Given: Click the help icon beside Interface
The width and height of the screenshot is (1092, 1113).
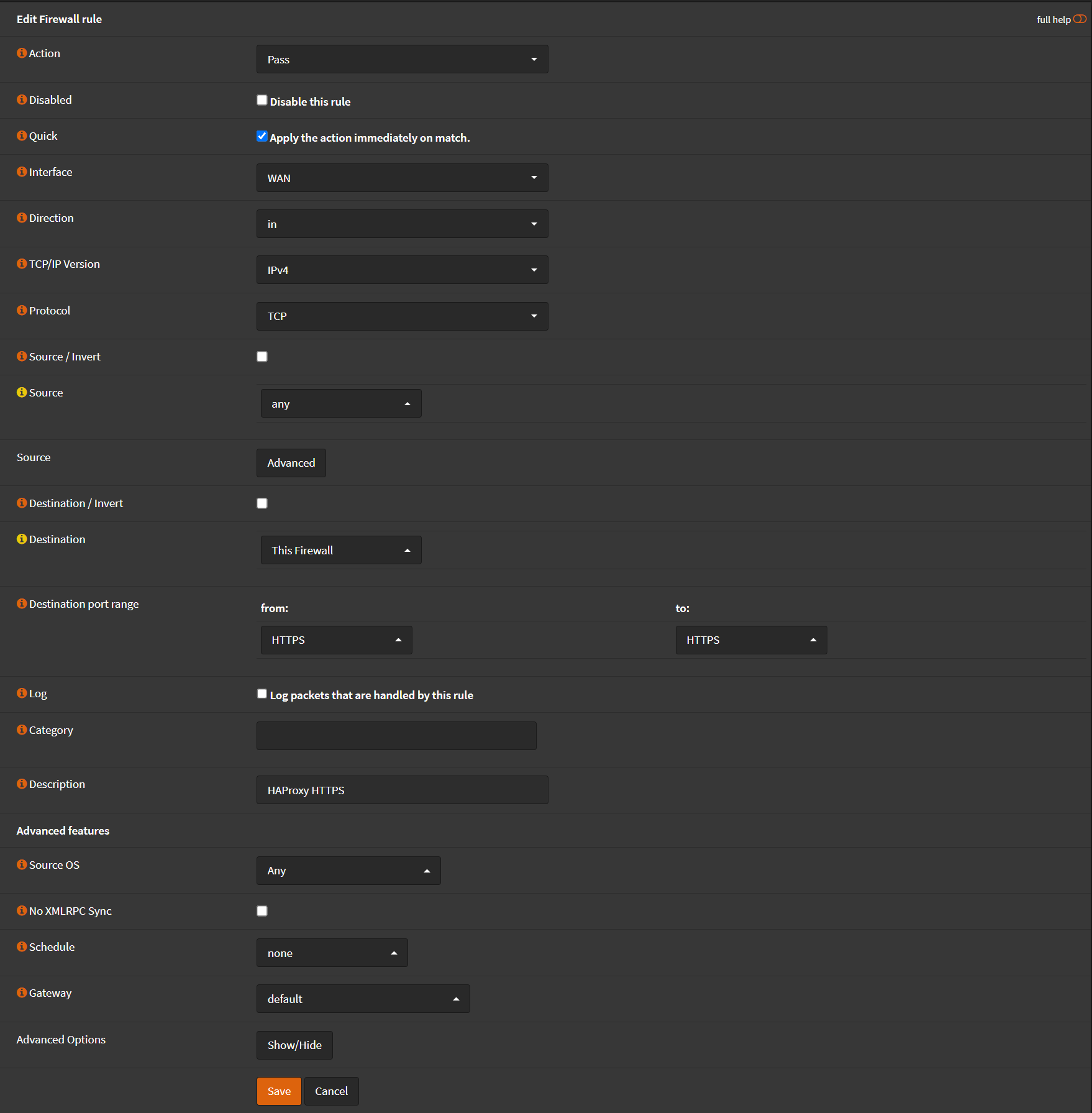Looking at the screenshot, I should (x=22, y=172).
